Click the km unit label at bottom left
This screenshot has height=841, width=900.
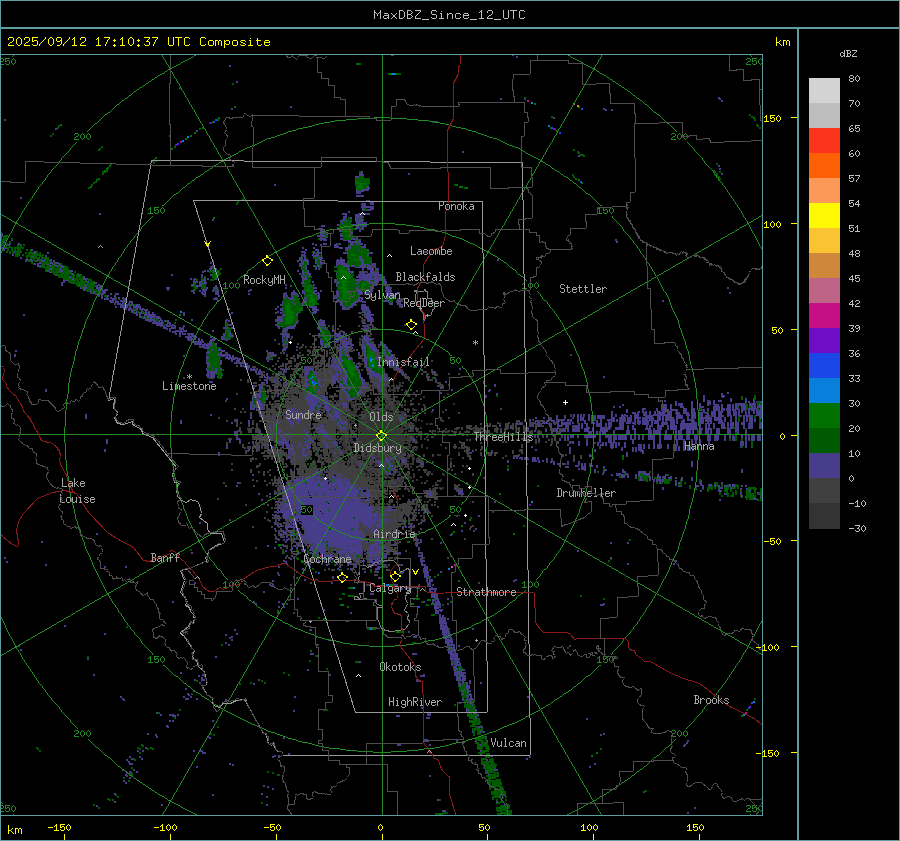tap(14, 830)
